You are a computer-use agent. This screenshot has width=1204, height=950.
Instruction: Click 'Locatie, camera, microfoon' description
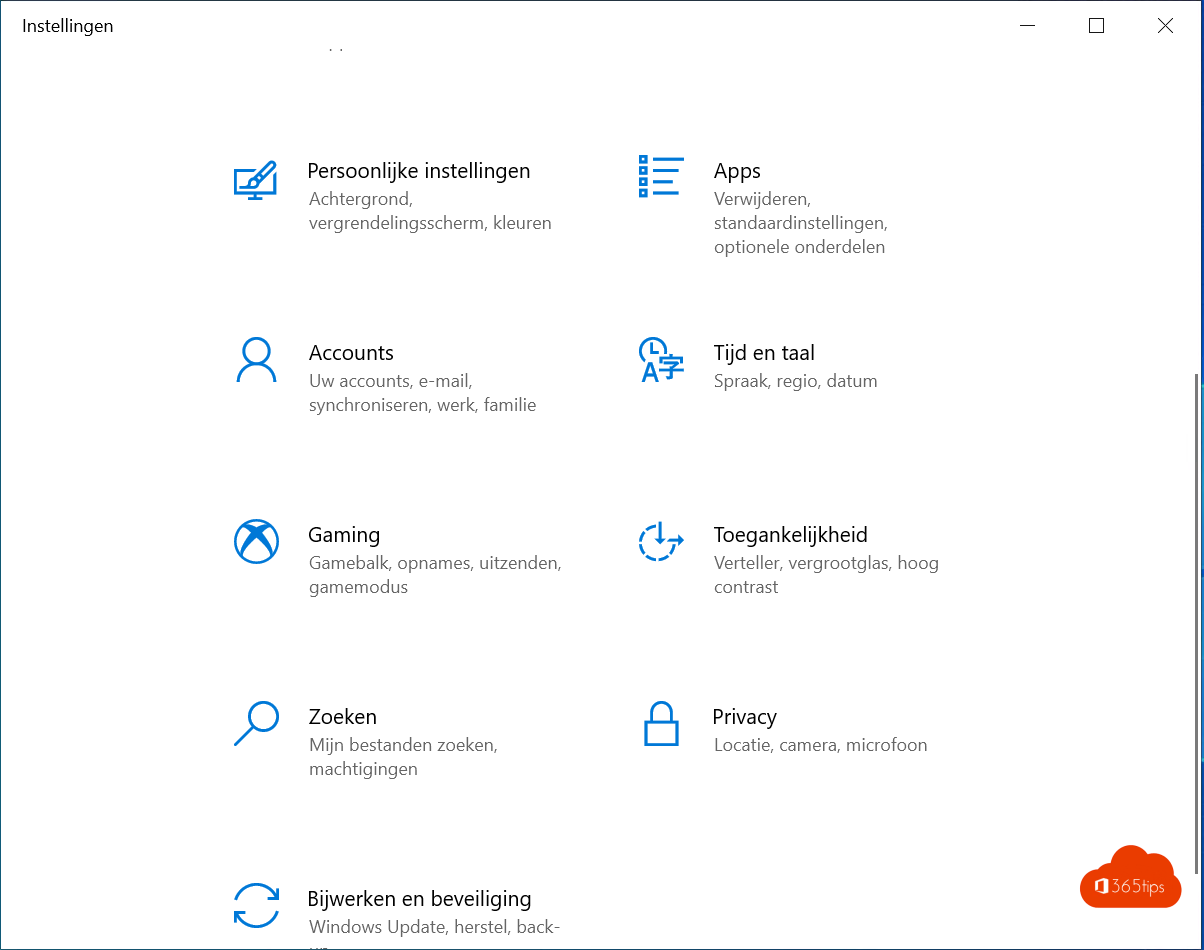point(820,745)
